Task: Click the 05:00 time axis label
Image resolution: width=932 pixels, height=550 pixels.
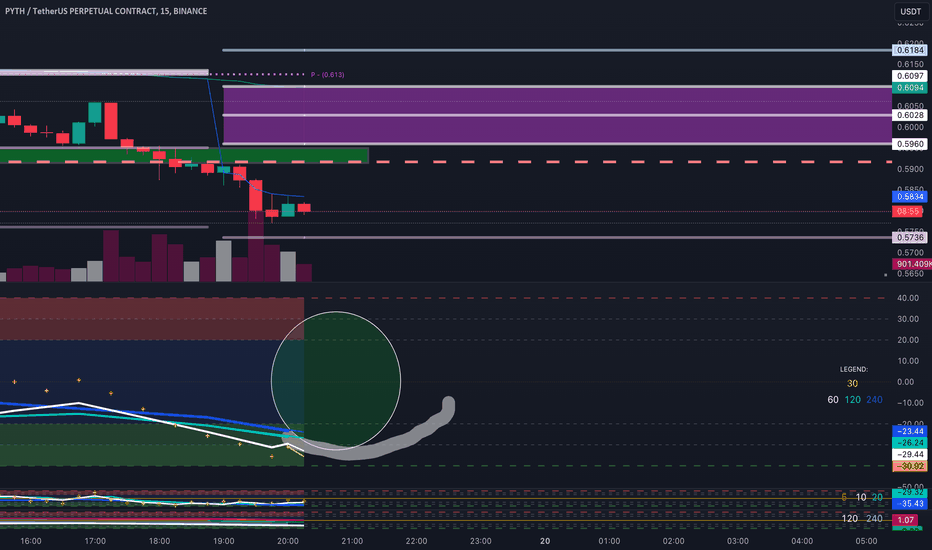Action: [866, 541]
